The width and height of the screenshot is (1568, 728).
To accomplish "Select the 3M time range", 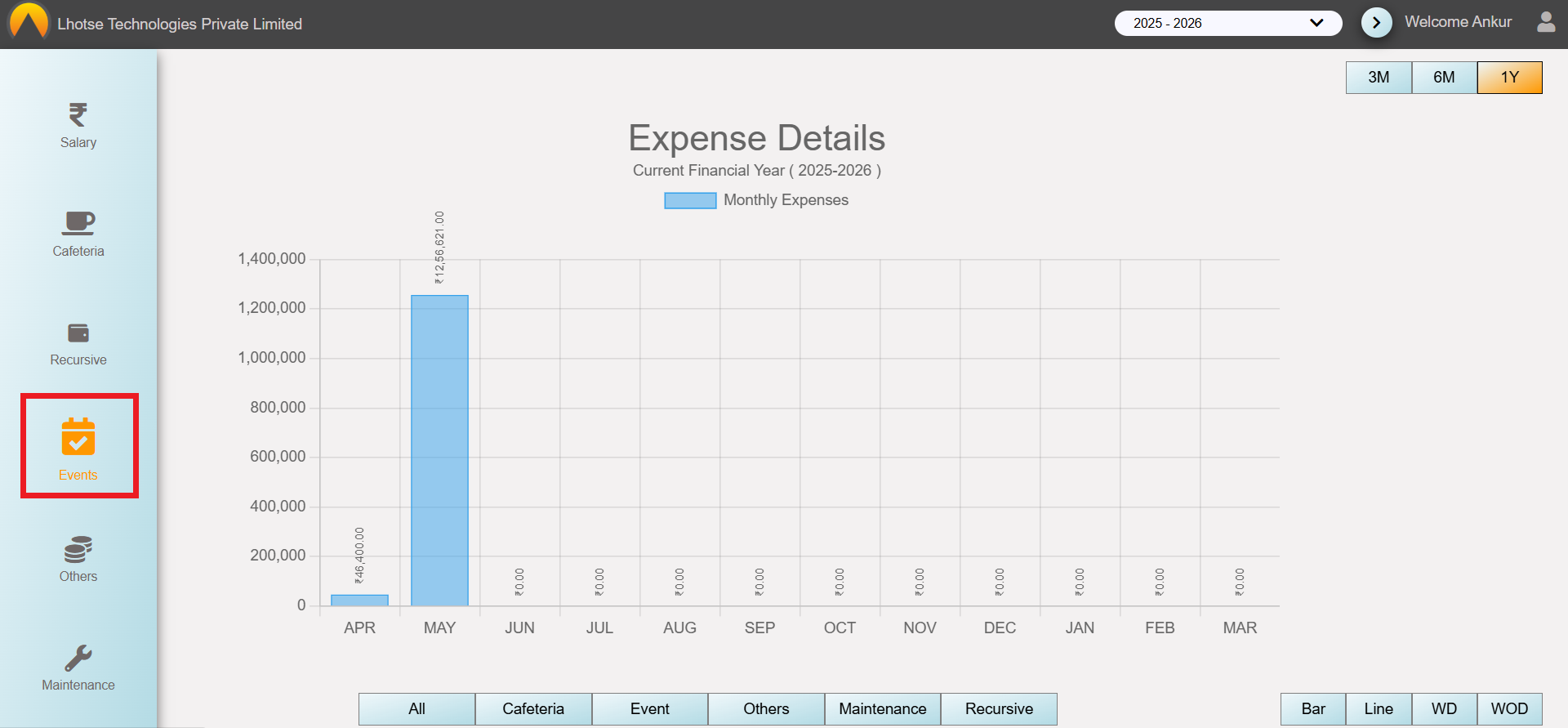I will click(x=1379, y=78).
